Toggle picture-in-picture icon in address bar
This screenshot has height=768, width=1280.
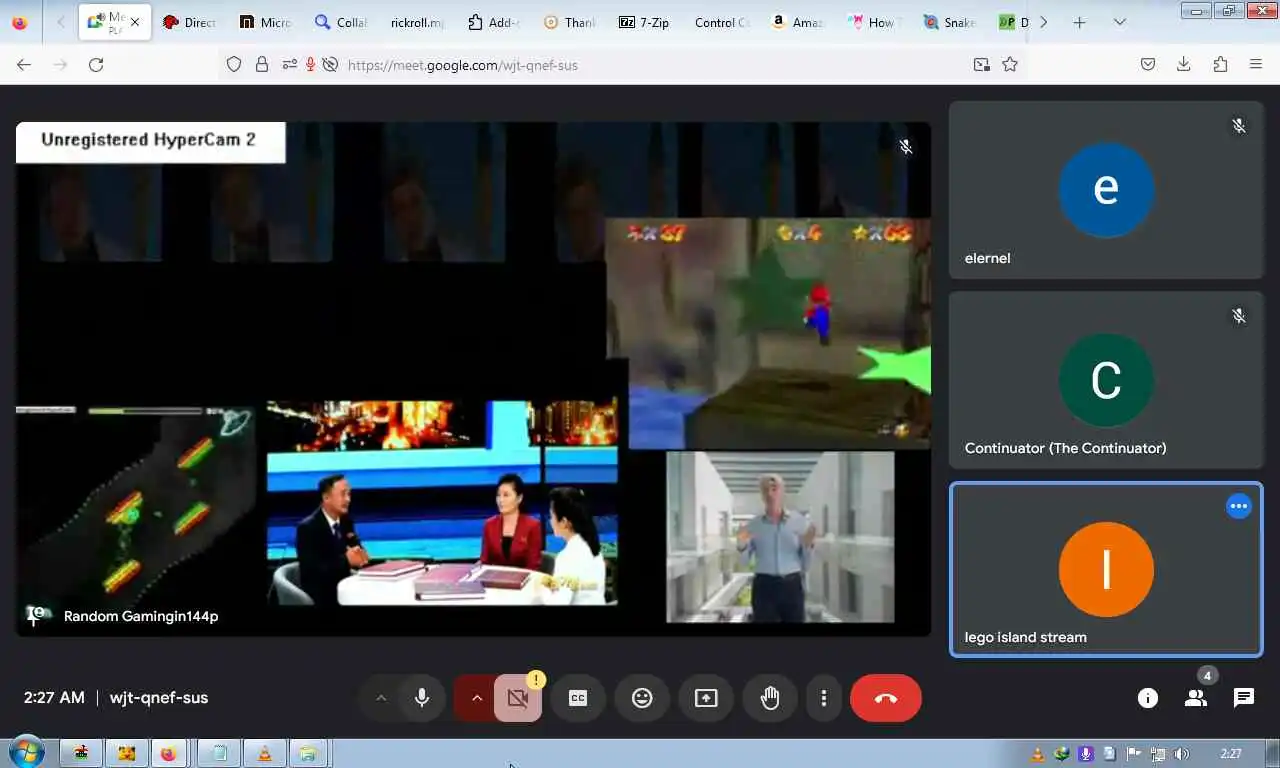click(x=982, y=64)
